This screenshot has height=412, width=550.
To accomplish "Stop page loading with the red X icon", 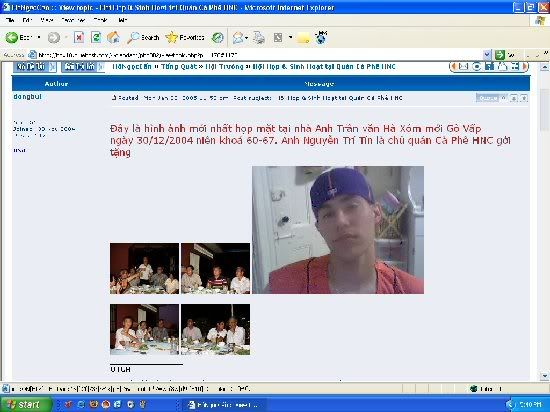I will (x=79, y=37).
